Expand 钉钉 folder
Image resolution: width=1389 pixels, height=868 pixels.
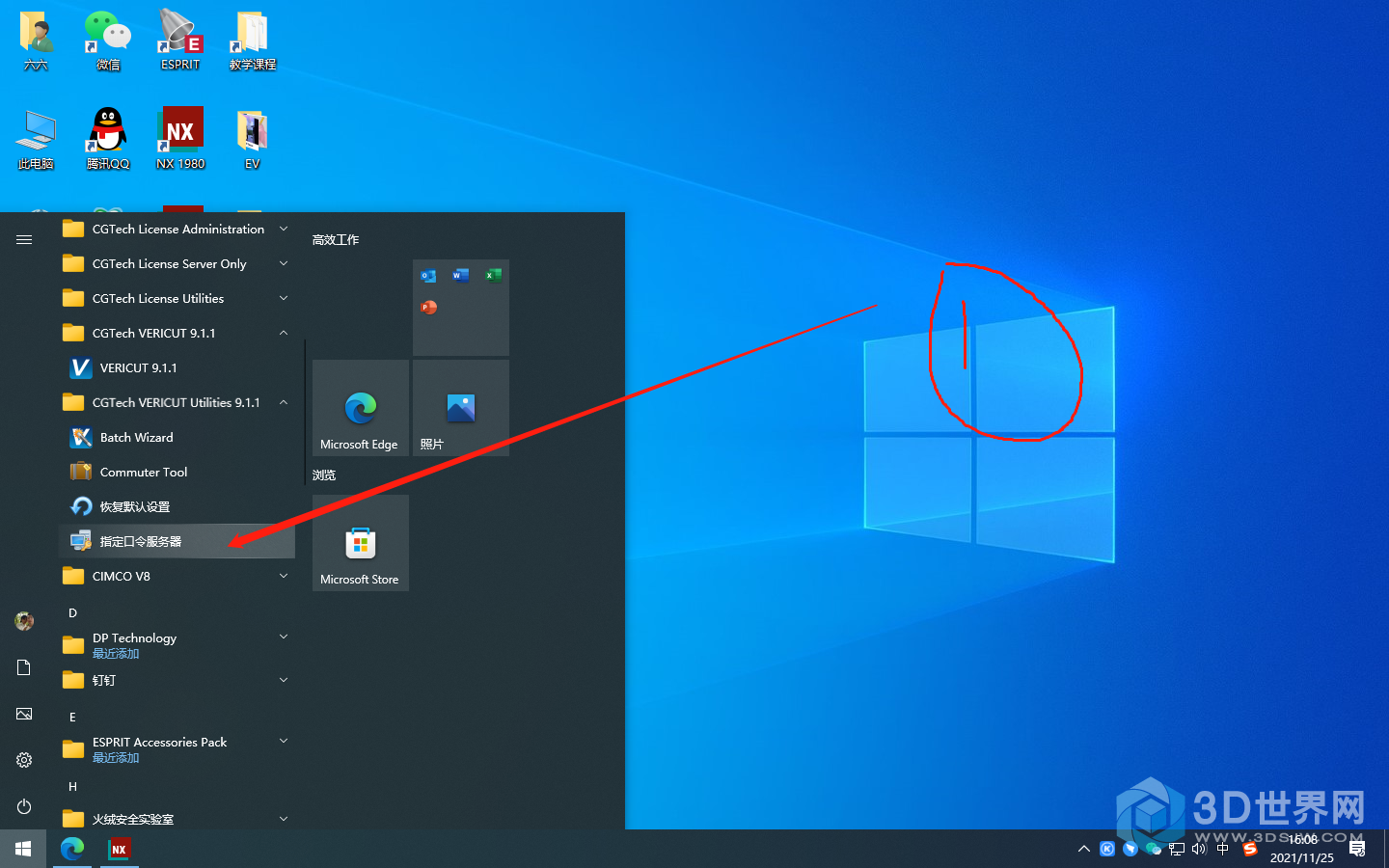point(177,680)
